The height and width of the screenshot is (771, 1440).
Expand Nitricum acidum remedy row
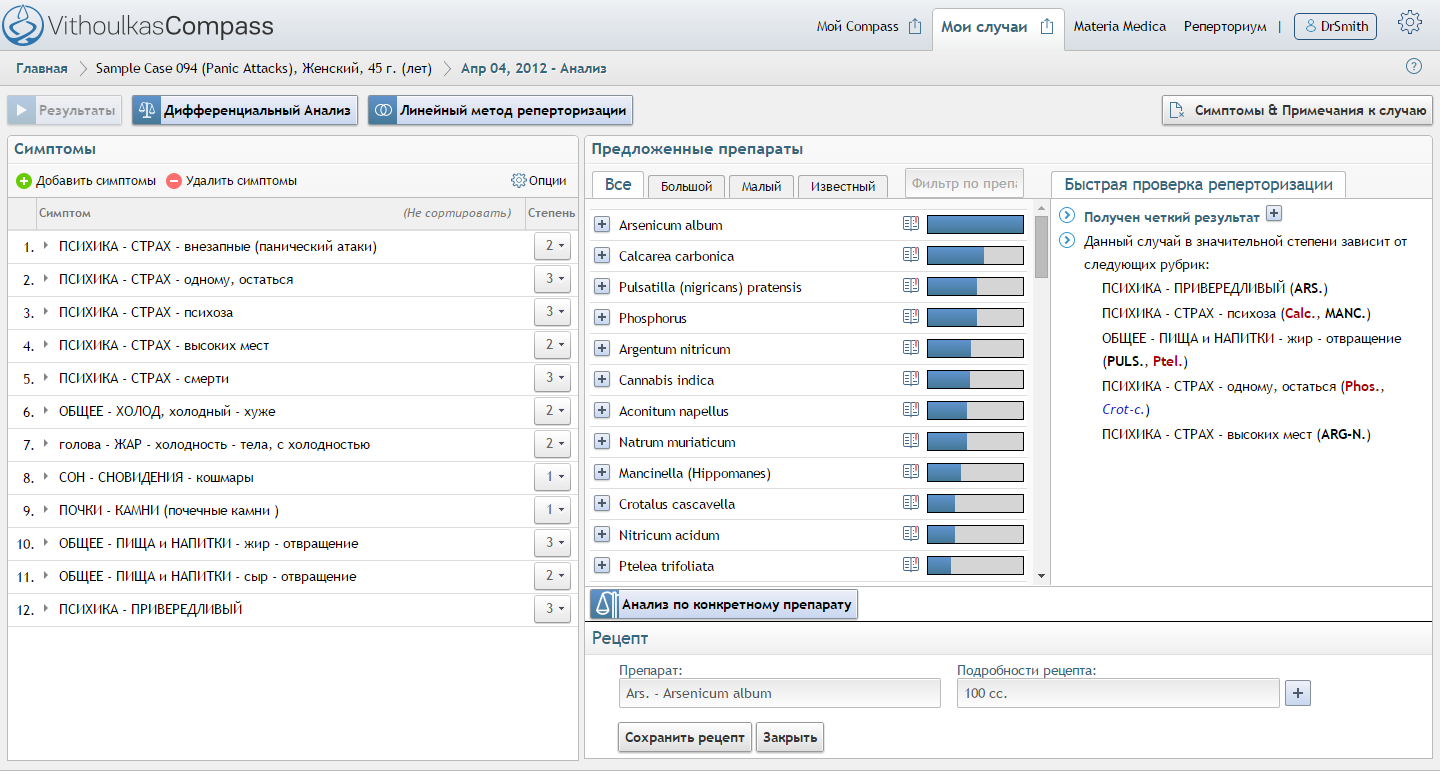[x=602, y=535]
